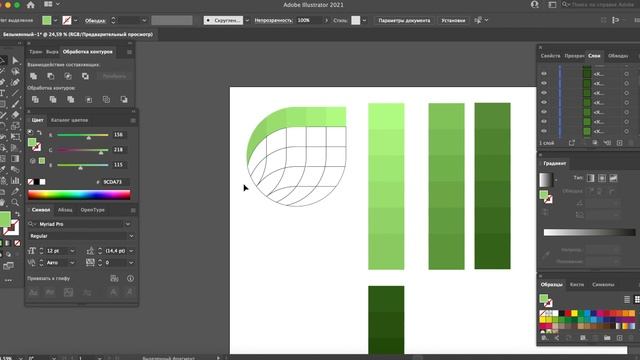Select the Column Graph tool
The height and width of the screenshot is (360, 640).
tap(15, 180)
